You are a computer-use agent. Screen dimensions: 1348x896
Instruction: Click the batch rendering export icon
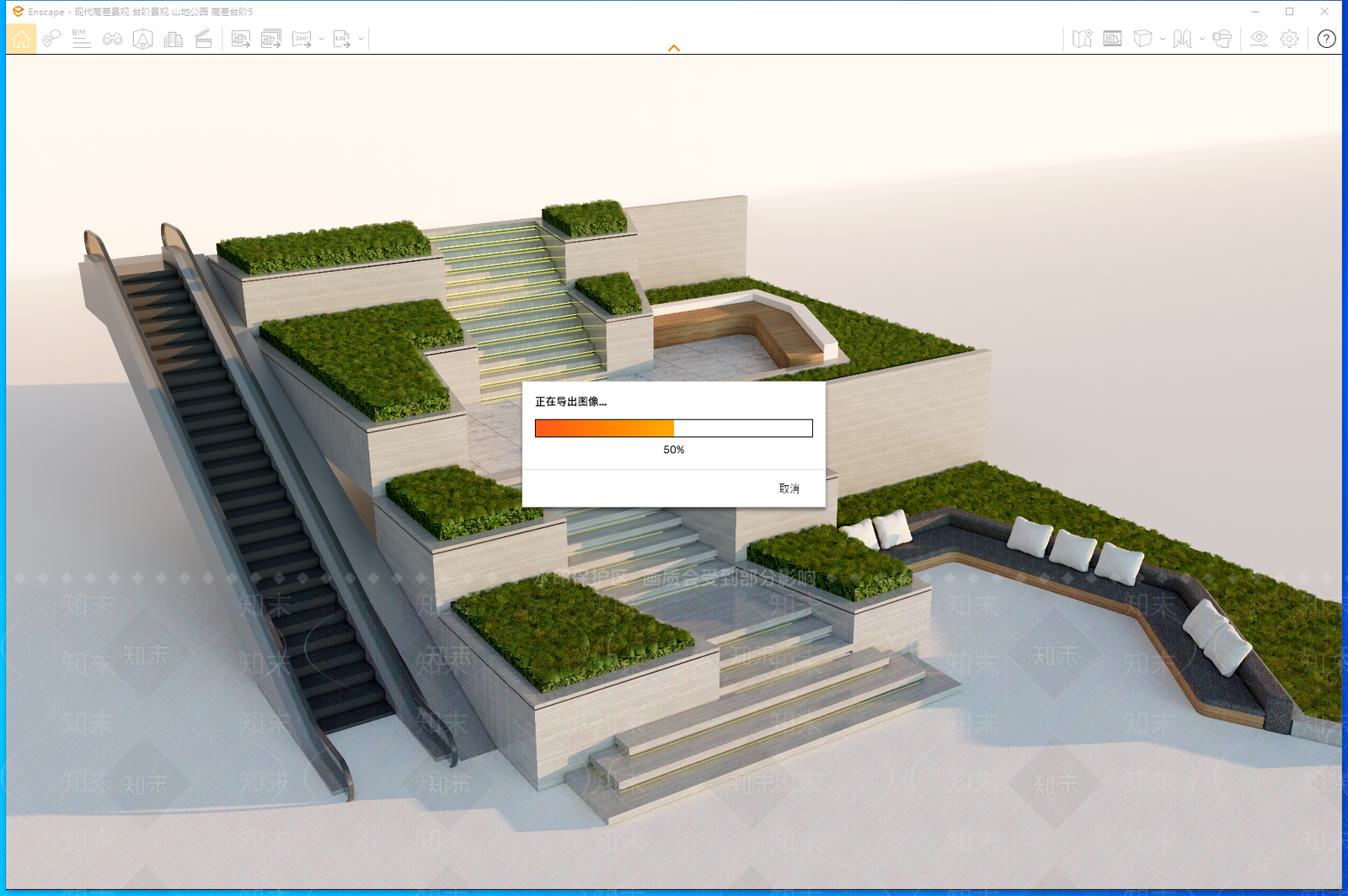[270, 39]
